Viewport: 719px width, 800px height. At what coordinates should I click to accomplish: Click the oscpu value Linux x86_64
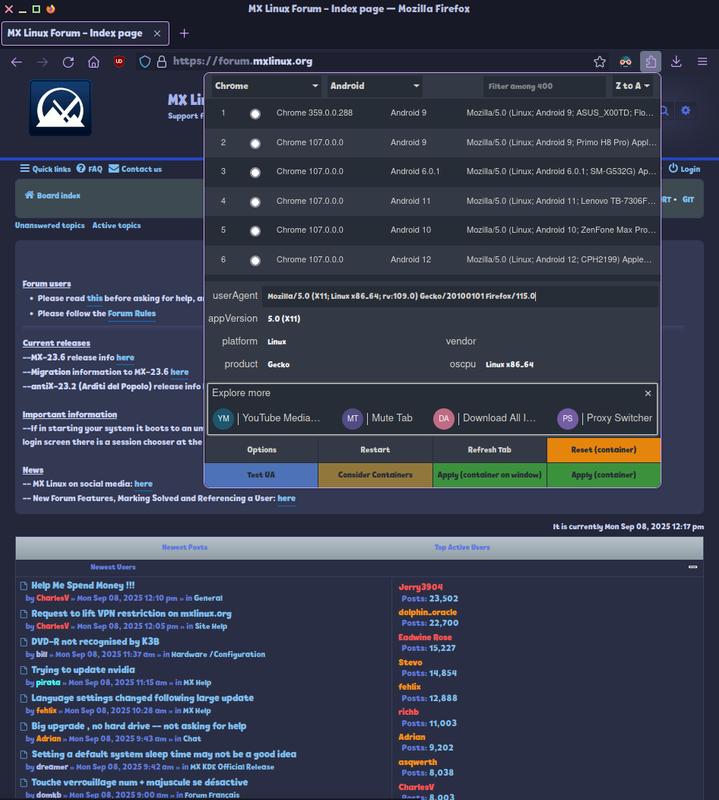[509, 365]
